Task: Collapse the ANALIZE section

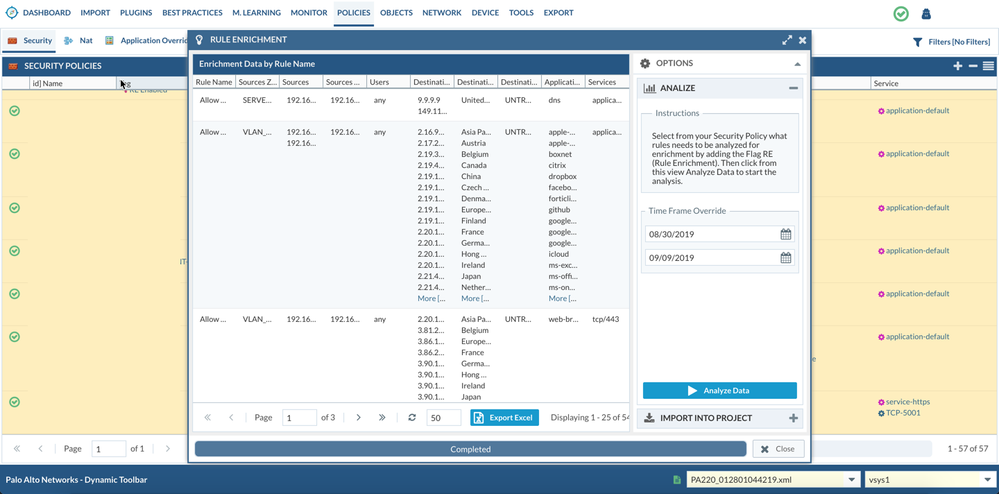Action: pyautogui.click(x=793, y=88)
